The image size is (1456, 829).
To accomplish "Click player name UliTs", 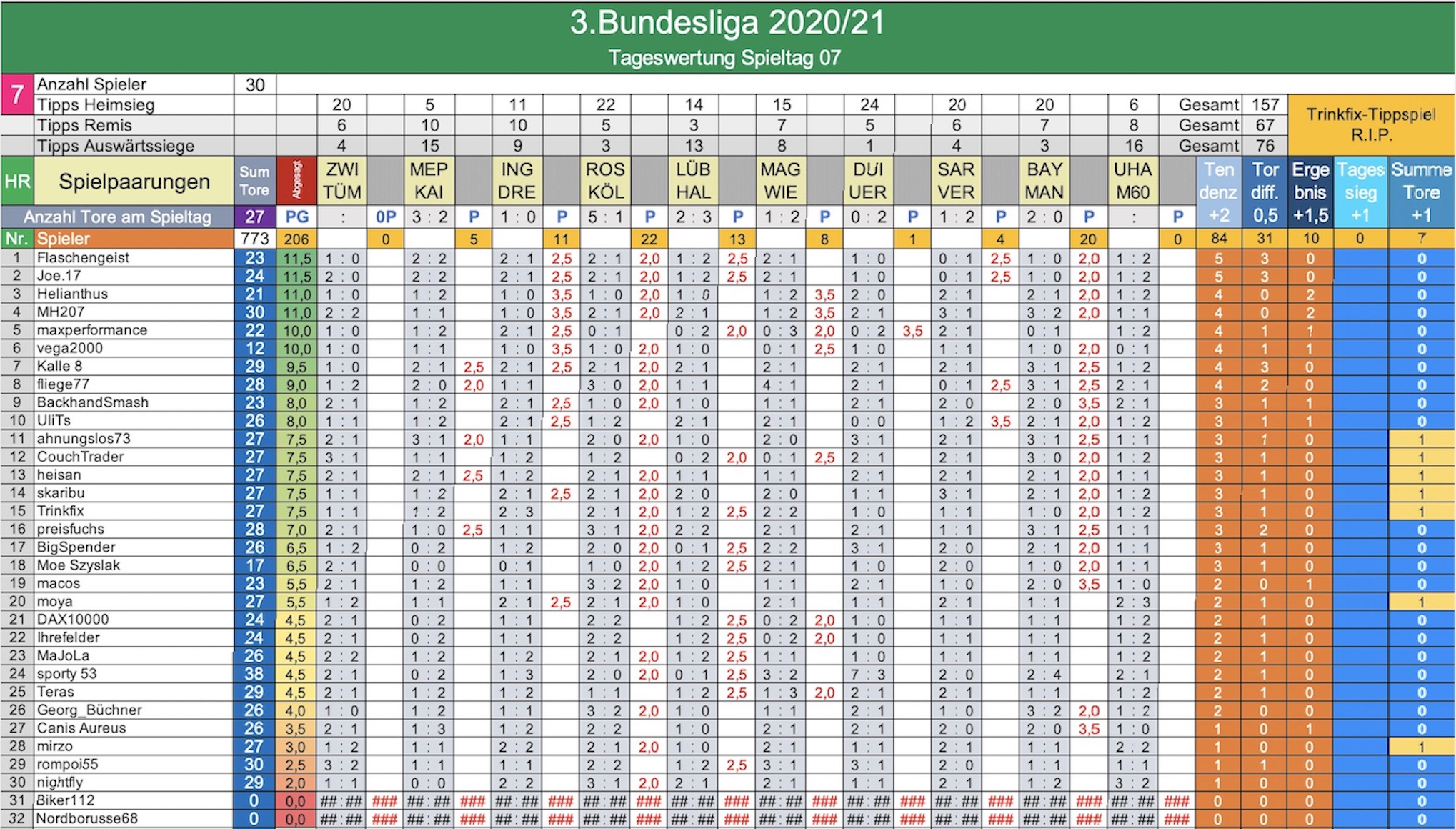I will (x=54, y=420).
